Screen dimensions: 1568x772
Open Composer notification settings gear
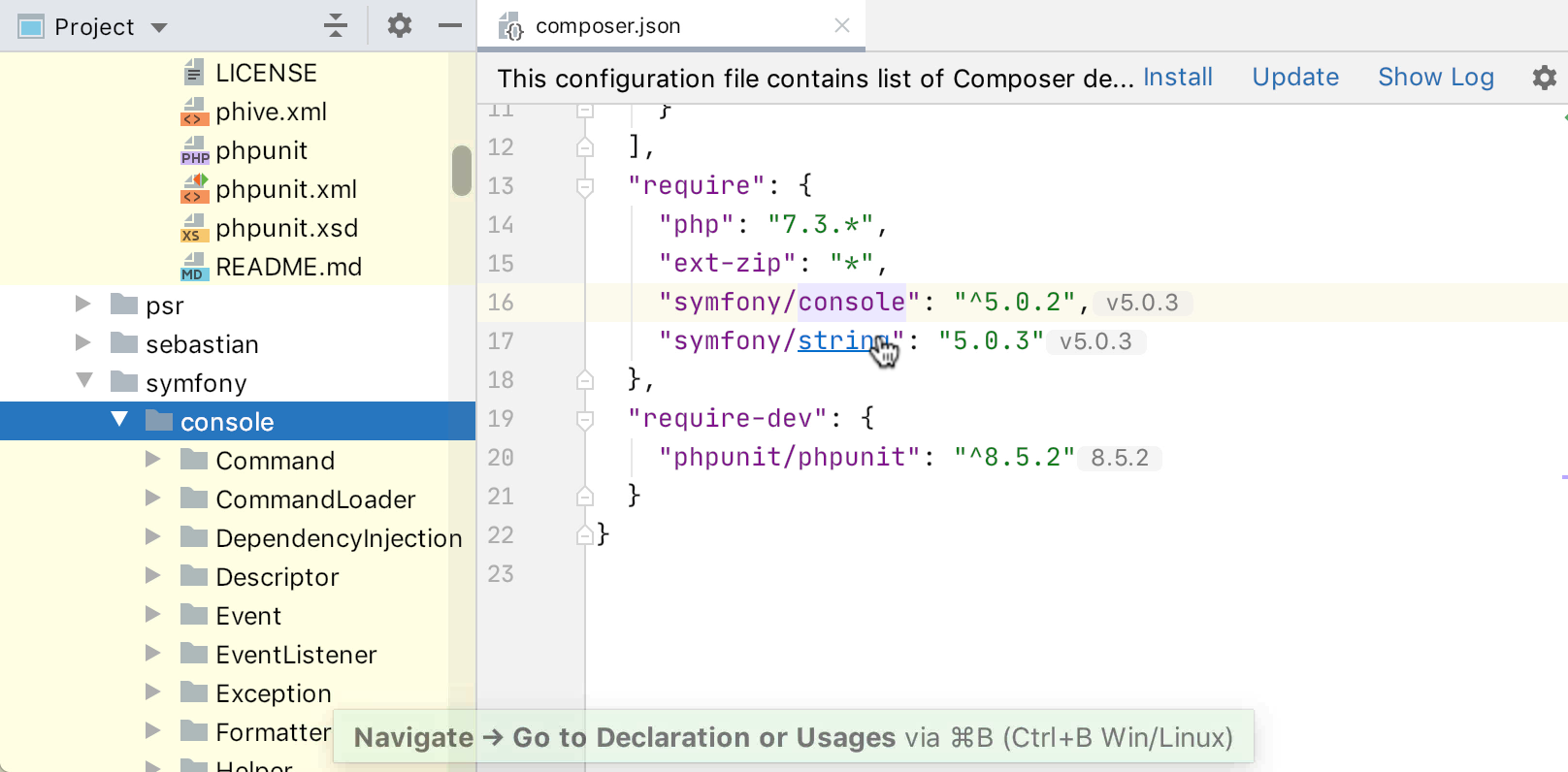coord(1545,78)
